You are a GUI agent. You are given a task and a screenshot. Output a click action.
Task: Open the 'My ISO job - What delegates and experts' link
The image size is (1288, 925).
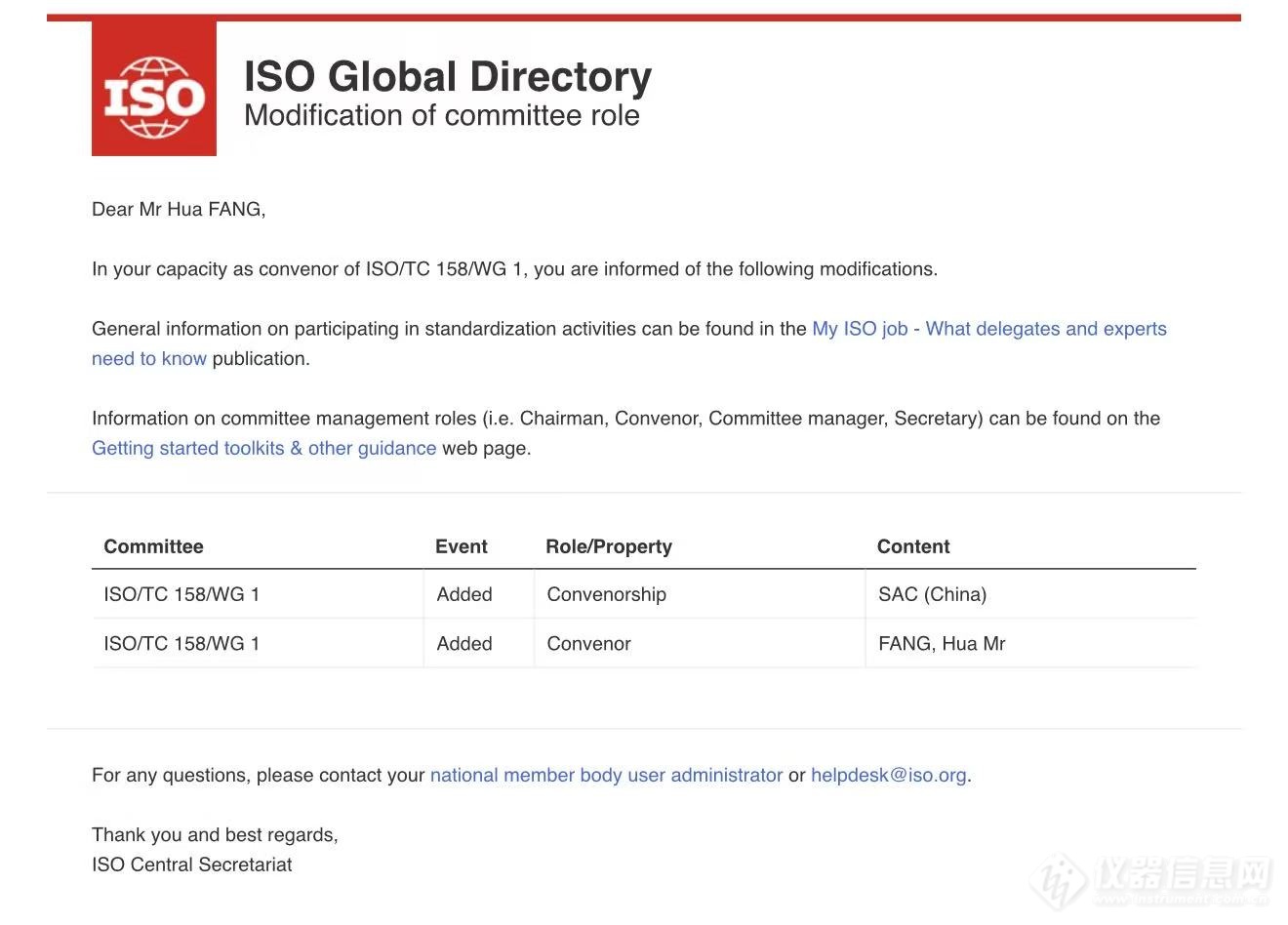pyautogui.click(x=988, y=329)
